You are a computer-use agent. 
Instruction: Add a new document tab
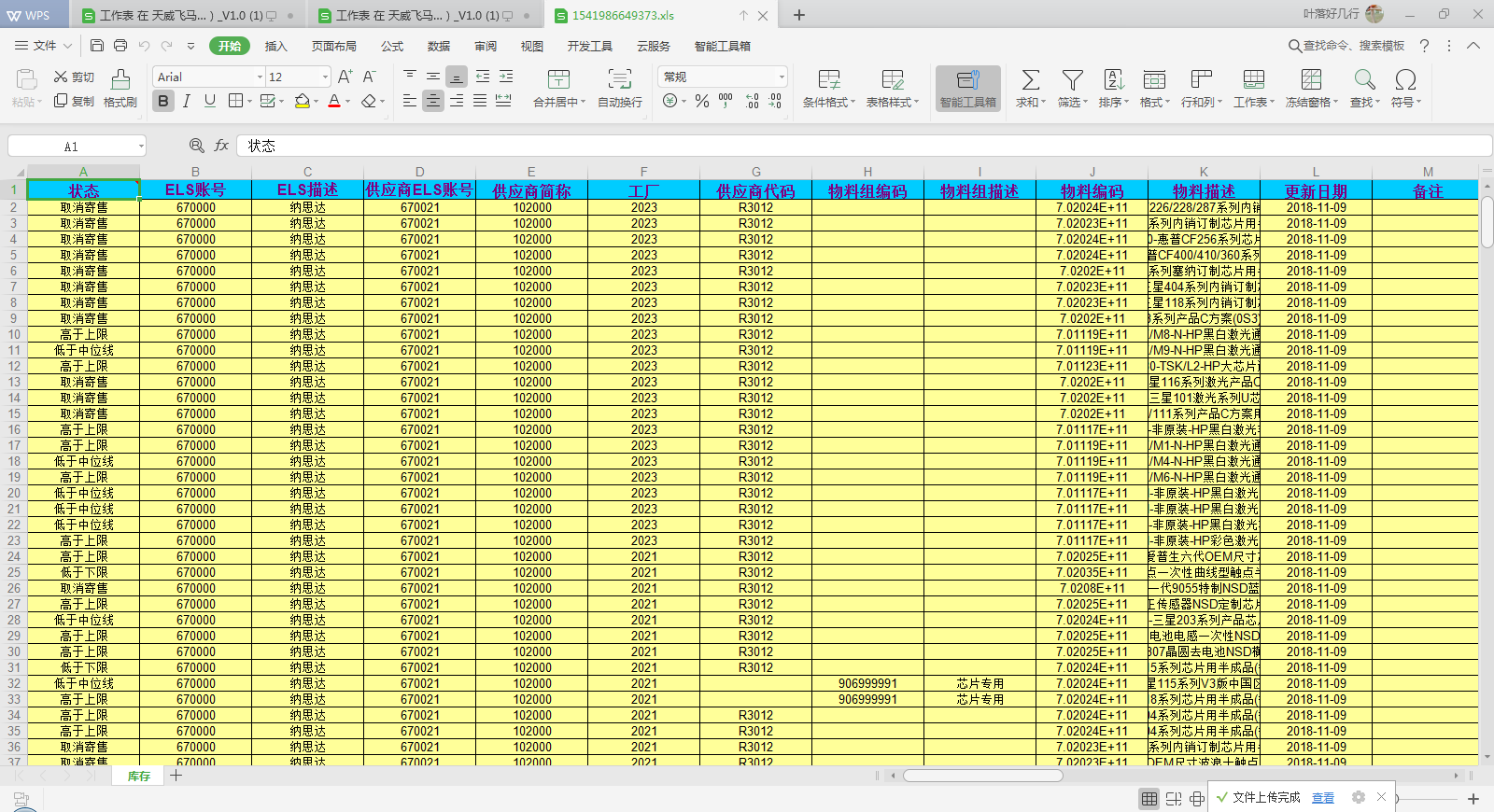(799, 15)
